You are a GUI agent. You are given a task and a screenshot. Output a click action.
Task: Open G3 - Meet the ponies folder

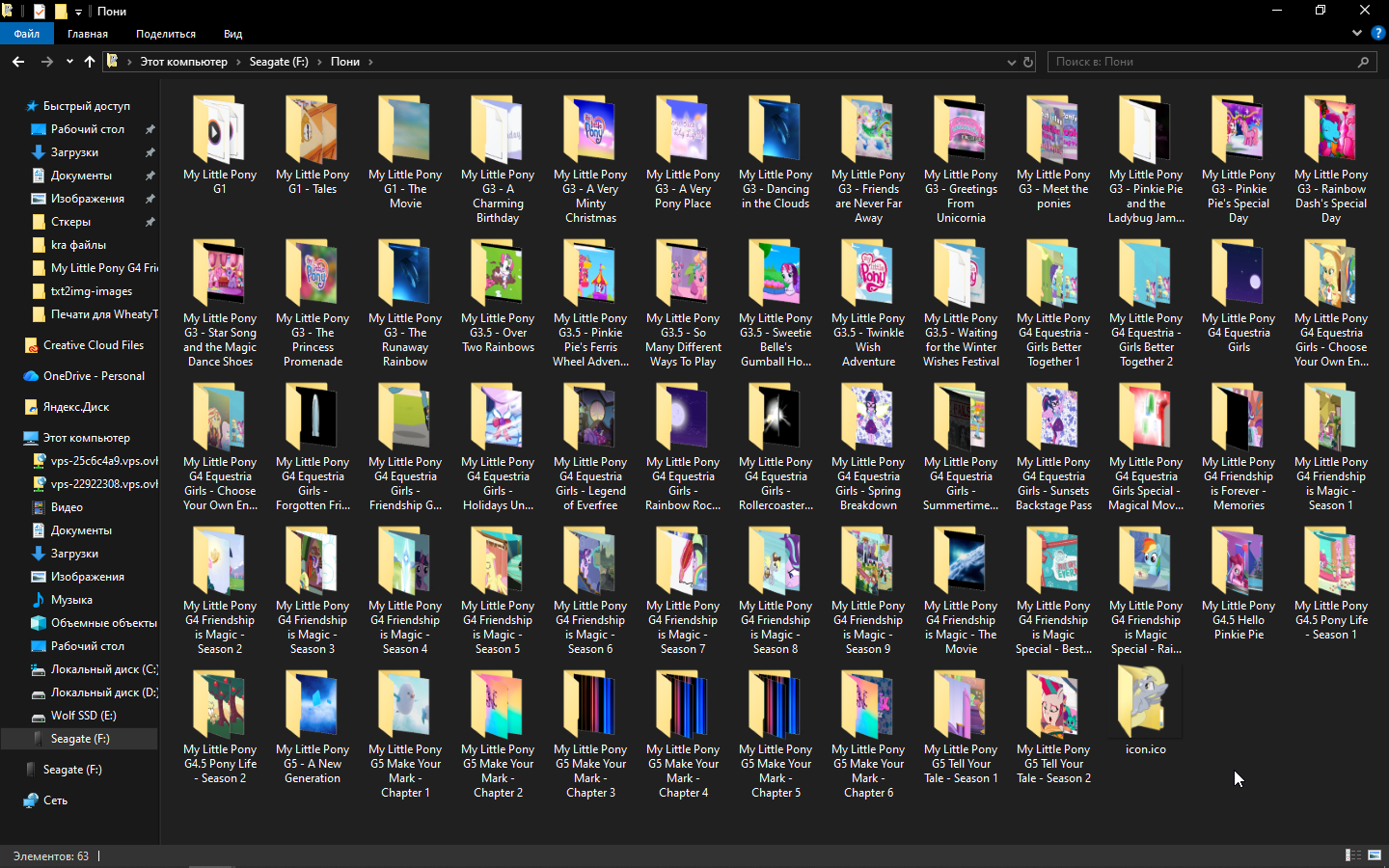click(1053, 152)
